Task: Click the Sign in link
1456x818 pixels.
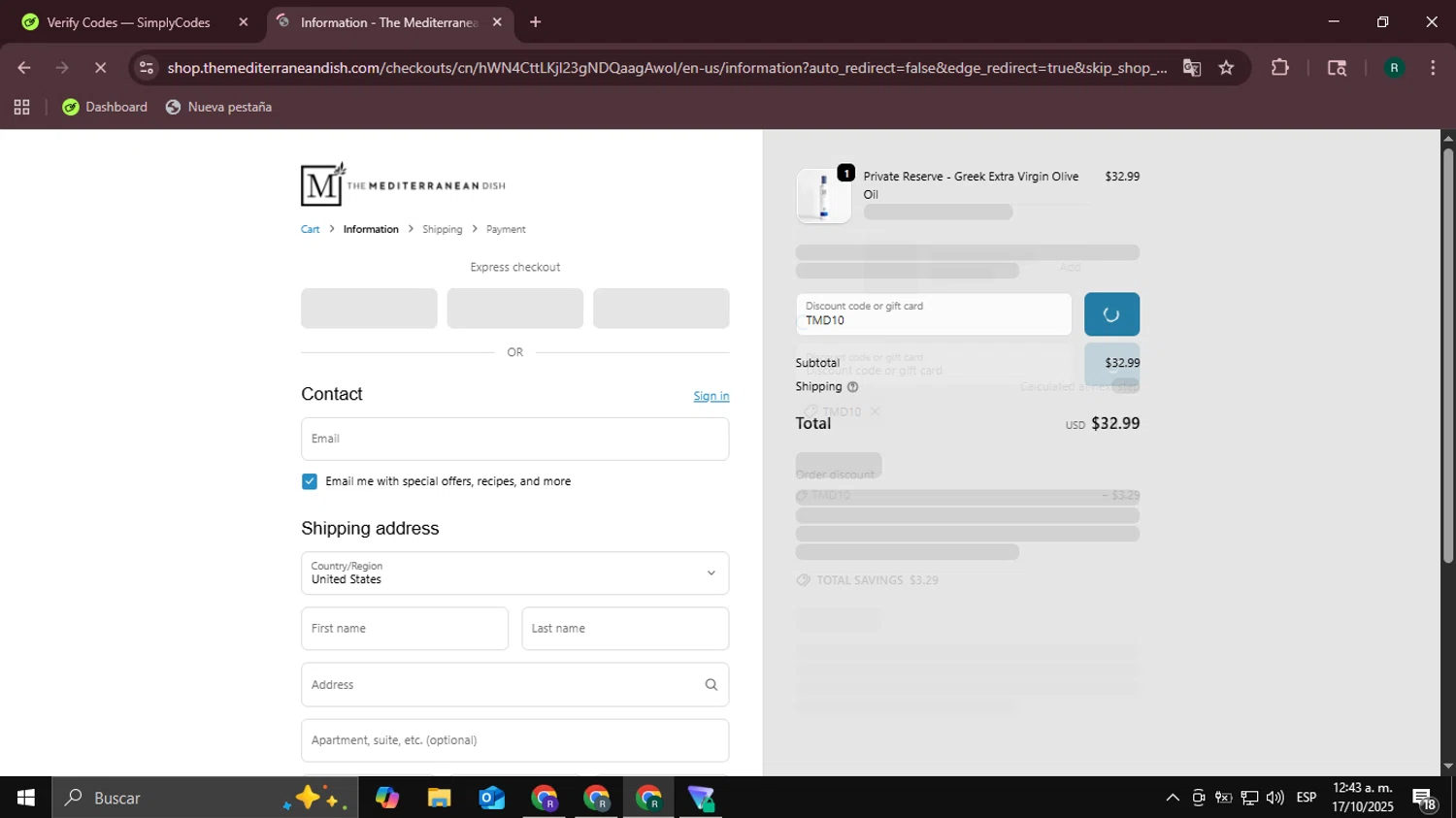Action: point(711,396)
